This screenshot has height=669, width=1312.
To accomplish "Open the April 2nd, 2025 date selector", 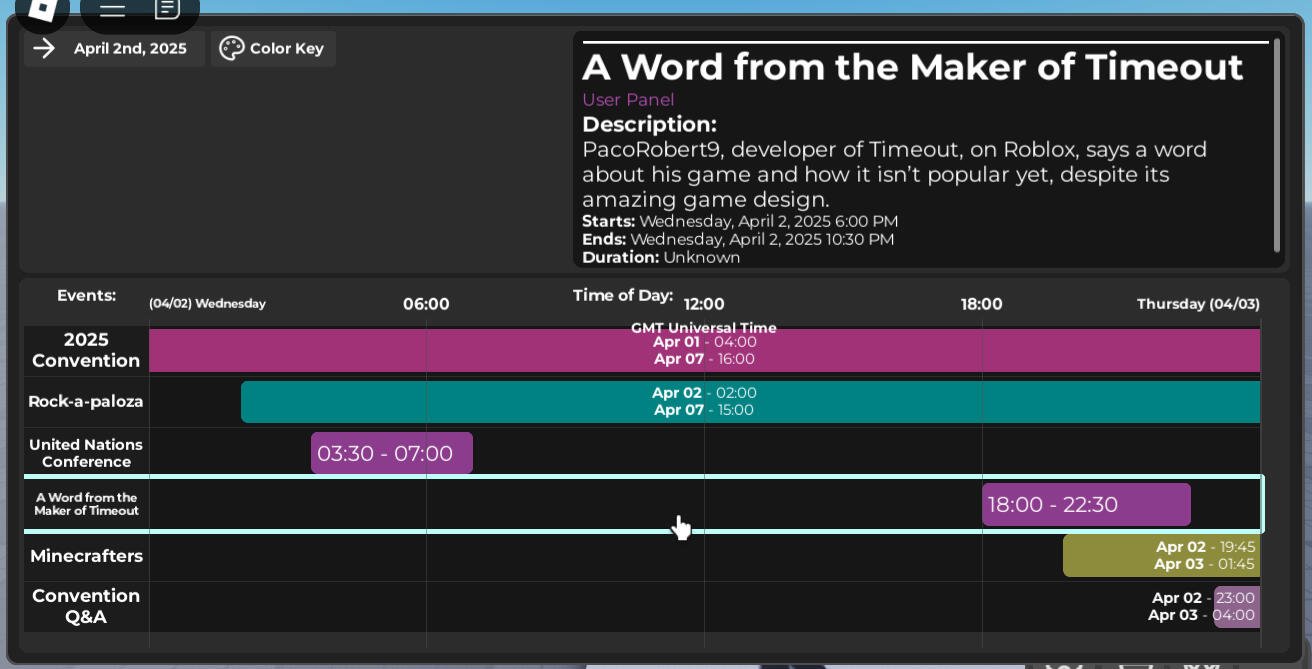I will (x=129, y=48).
